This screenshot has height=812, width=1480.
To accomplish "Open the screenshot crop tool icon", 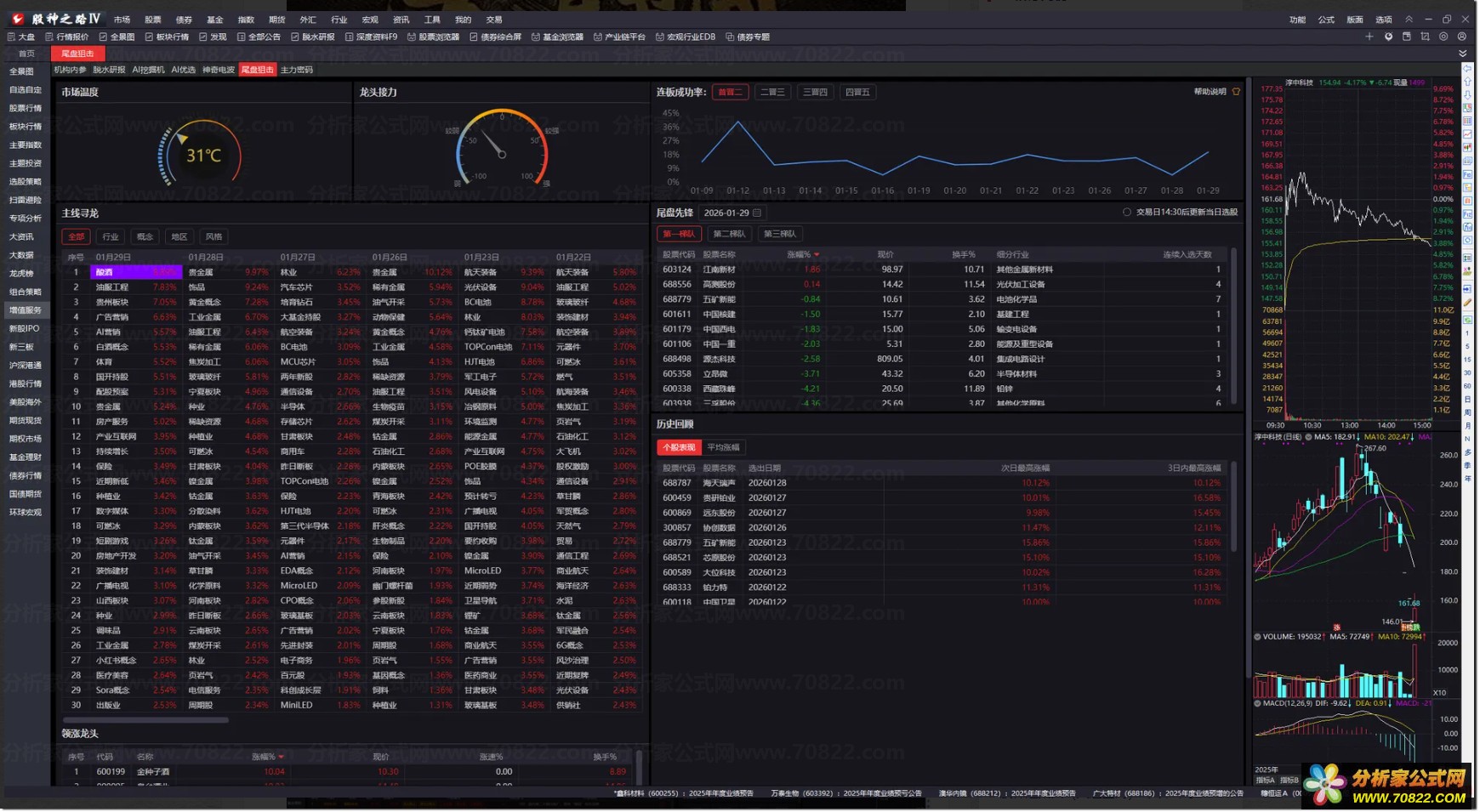I will point(1425,37).
